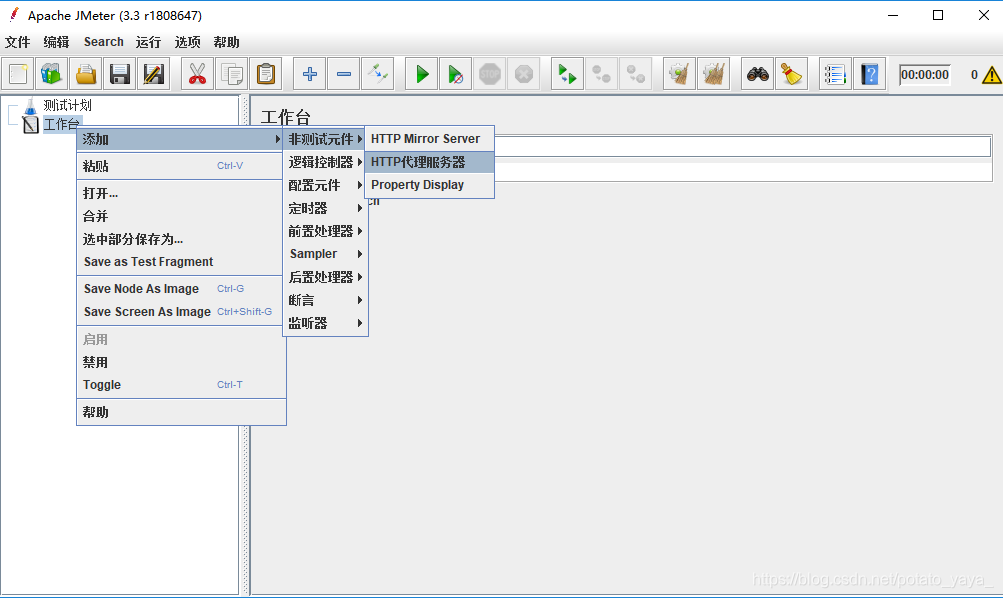Viewport: 1003px width, 598px height.
Task: Expand 非测试元件 submenu
Action: click(x=325, y=139)
